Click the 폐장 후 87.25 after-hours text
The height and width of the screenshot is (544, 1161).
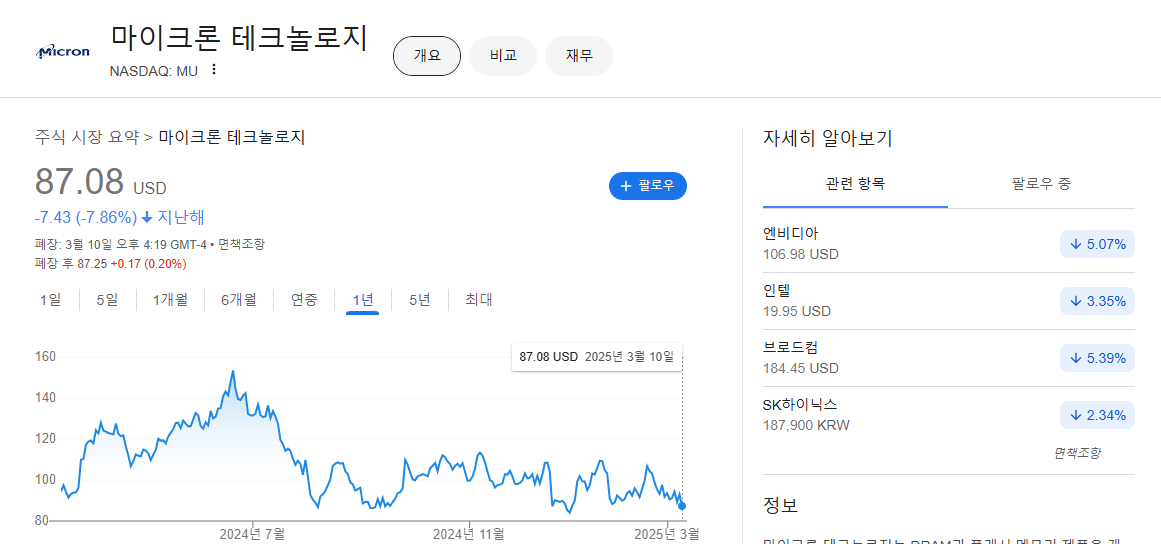(x=71, y=263)
